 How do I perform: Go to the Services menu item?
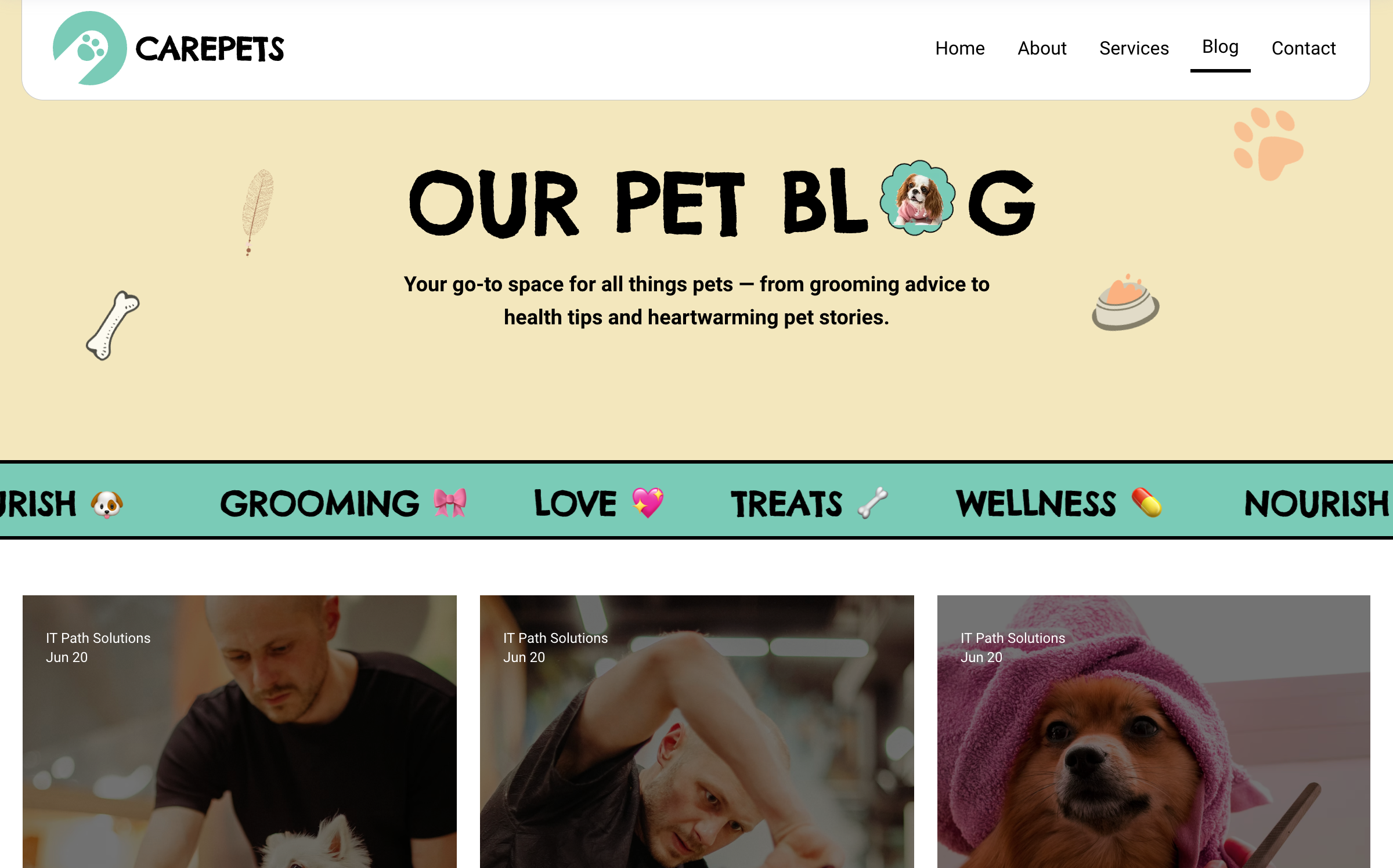1134,48
